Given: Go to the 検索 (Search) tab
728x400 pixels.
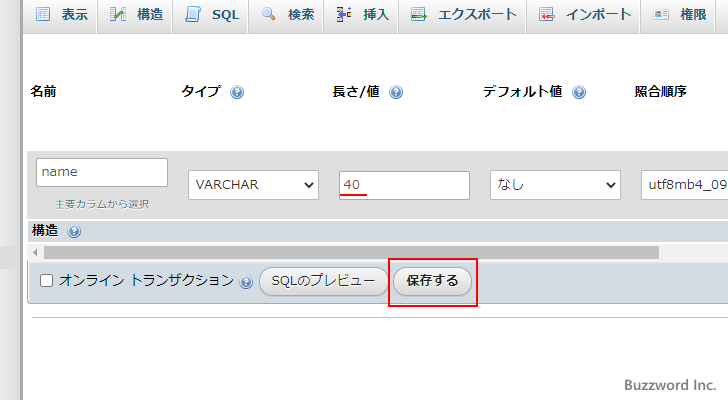Looking at the screenshot, I should pyautogui.click(x=287, y=15).
